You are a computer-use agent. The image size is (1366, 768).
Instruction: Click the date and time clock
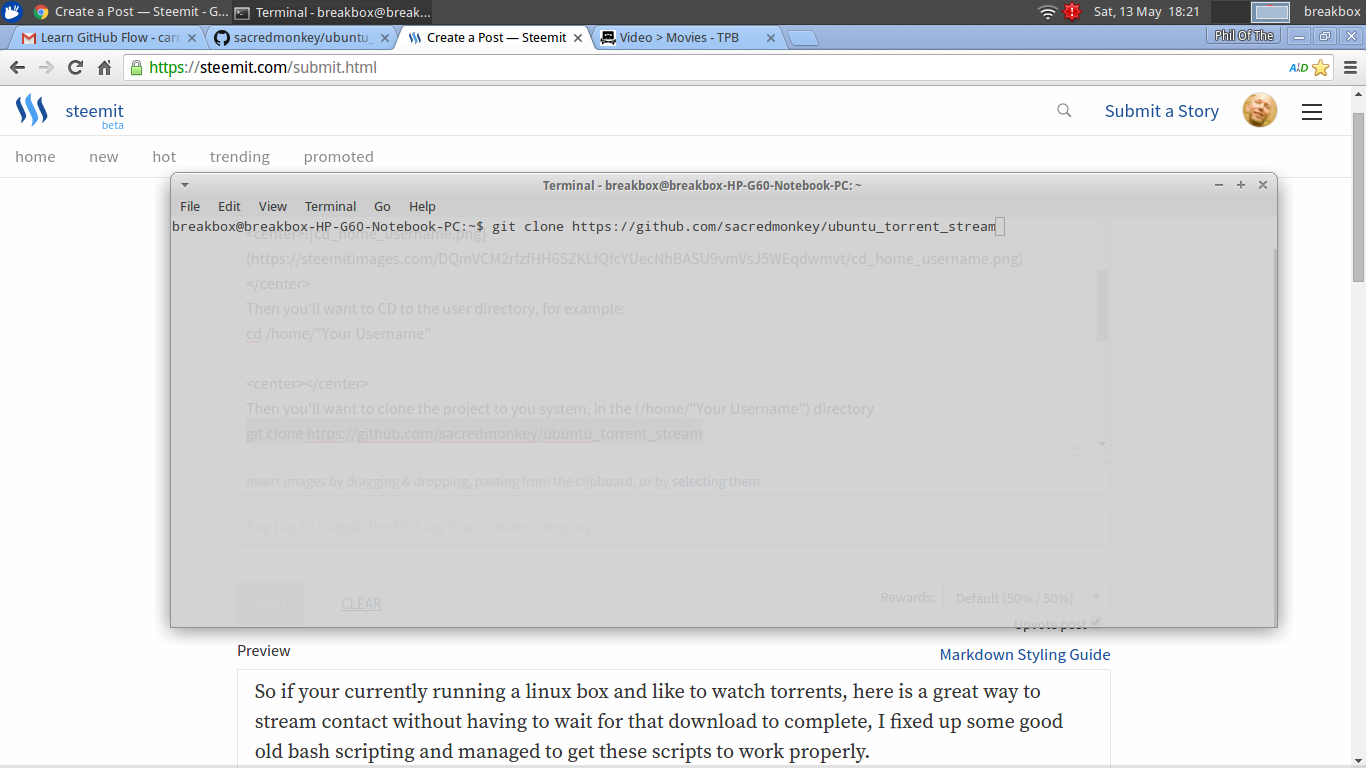(x=1146, y=12)
